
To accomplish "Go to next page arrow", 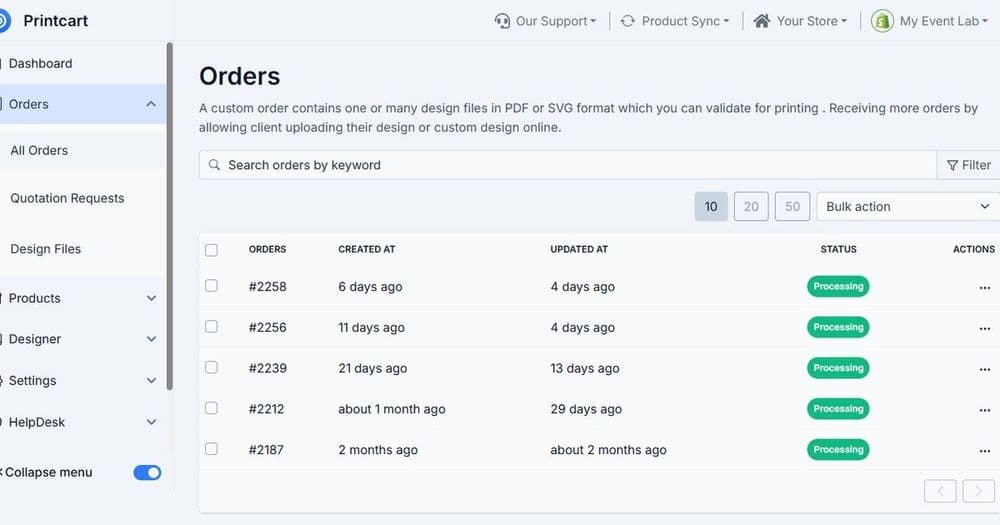I will click(978, 491).
